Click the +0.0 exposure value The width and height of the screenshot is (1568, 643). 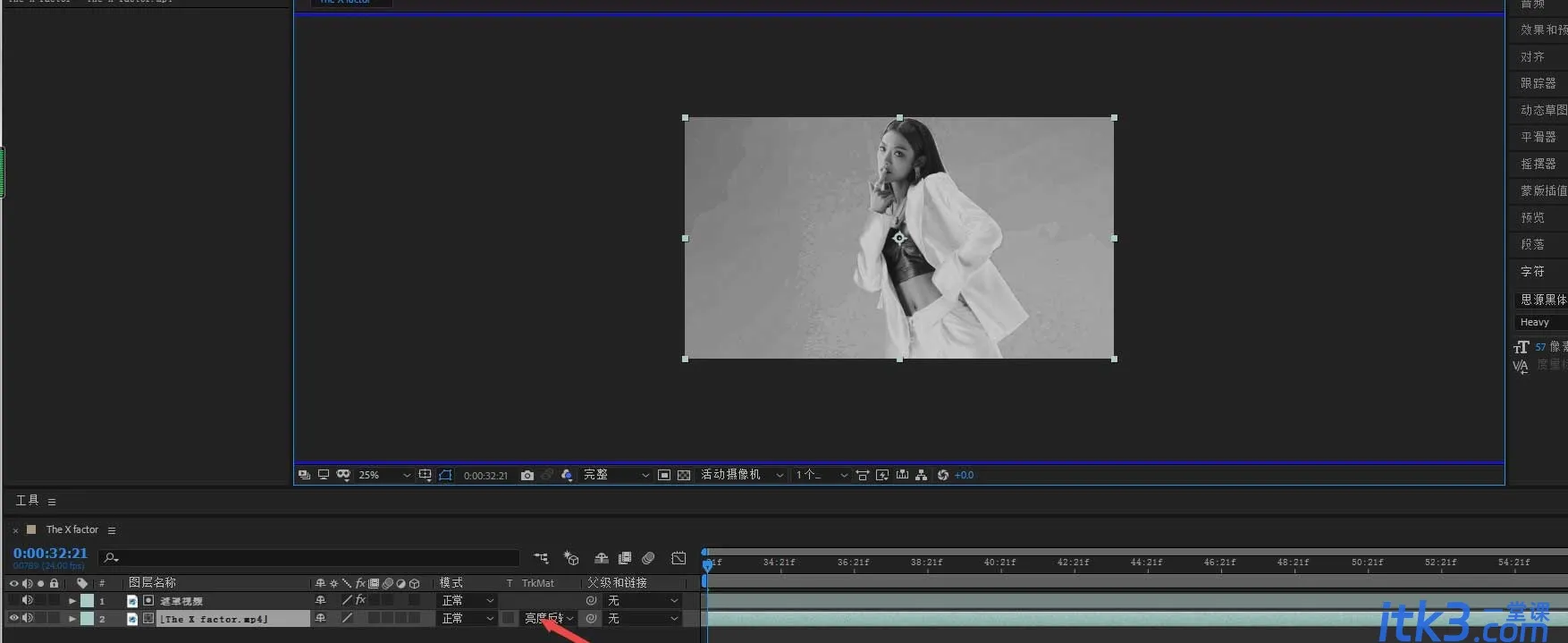[965, 475]
